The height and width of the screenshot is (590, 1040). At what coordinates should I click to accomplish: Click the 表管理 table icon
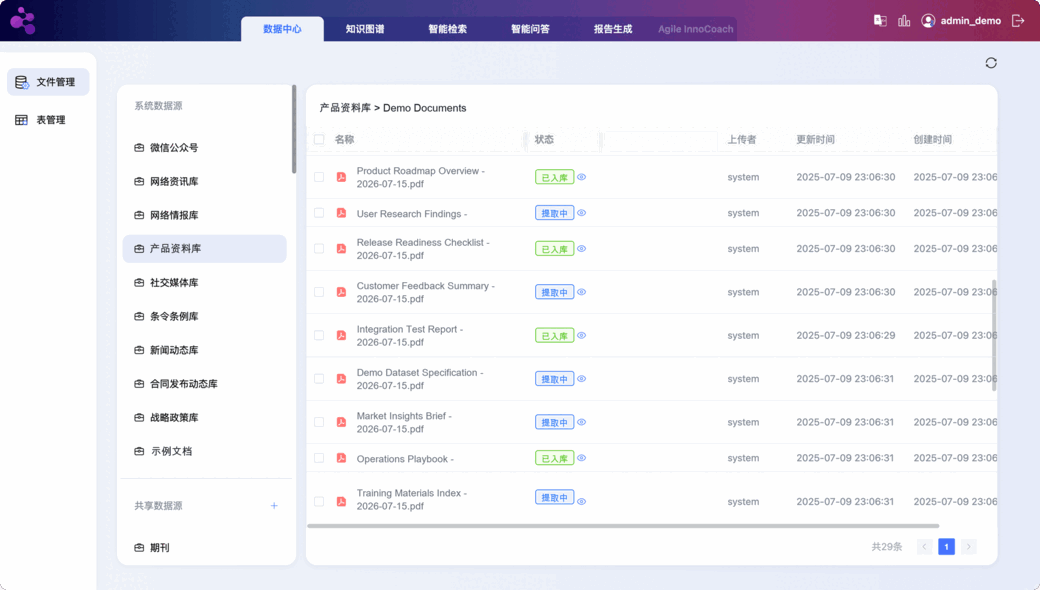pos(21,120)
